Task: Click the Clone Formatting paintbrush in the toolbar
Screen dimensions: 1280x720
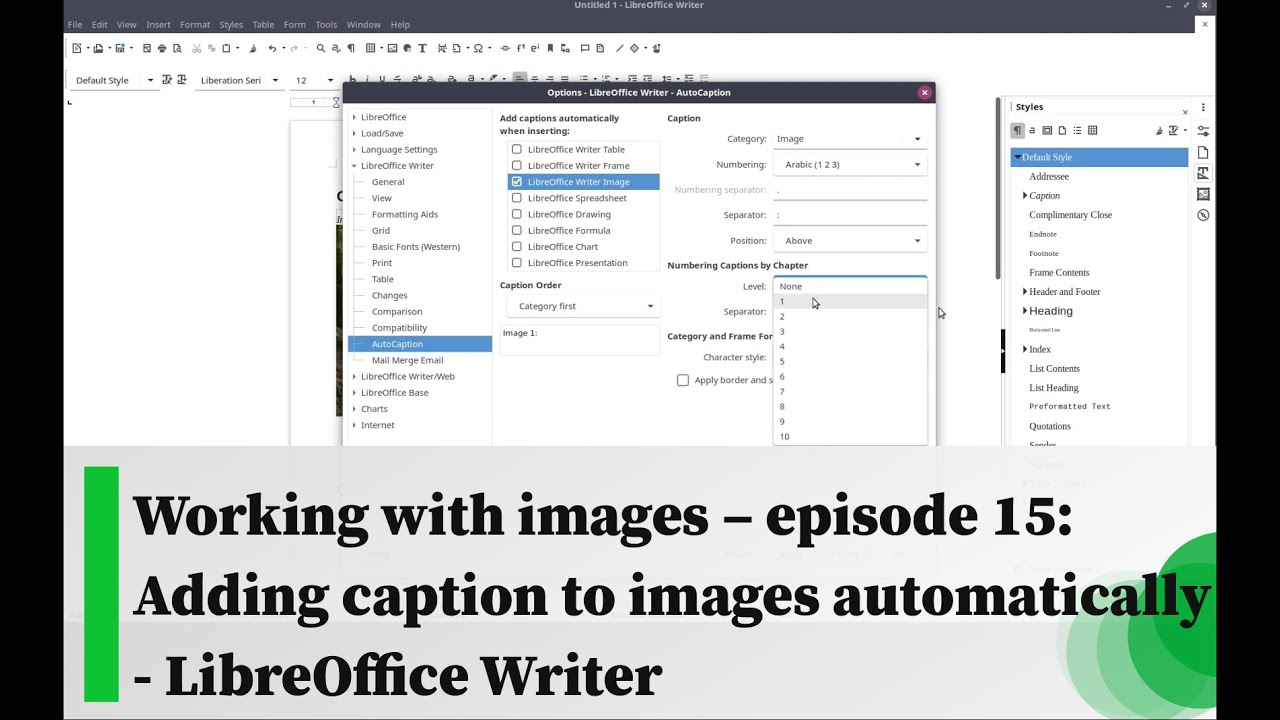Action: (x=252, y=48)
